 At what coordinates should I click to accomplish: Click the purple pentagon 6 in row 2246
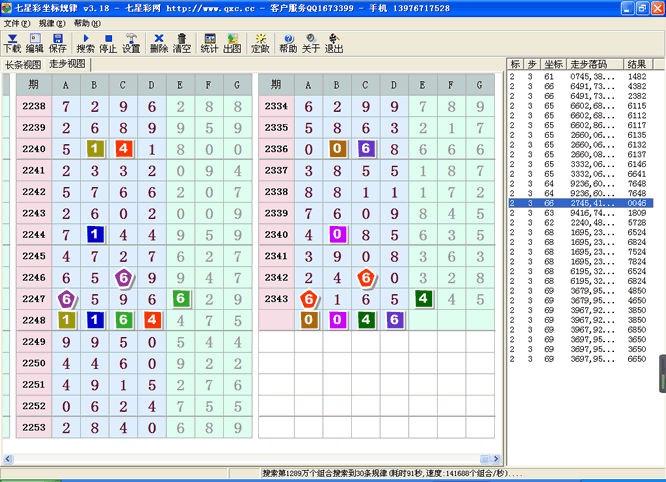pos(124,278)
